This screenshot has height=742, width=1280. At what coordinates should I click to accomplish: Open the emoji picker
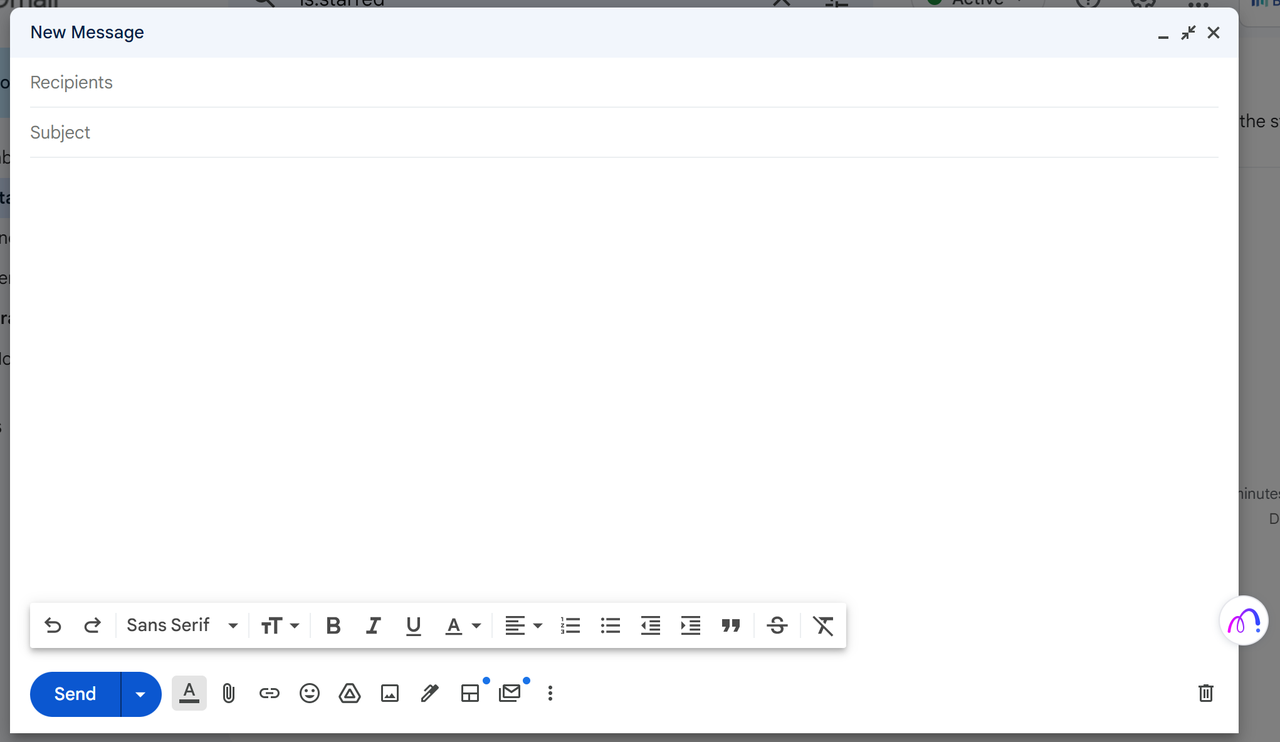(309, 693)
